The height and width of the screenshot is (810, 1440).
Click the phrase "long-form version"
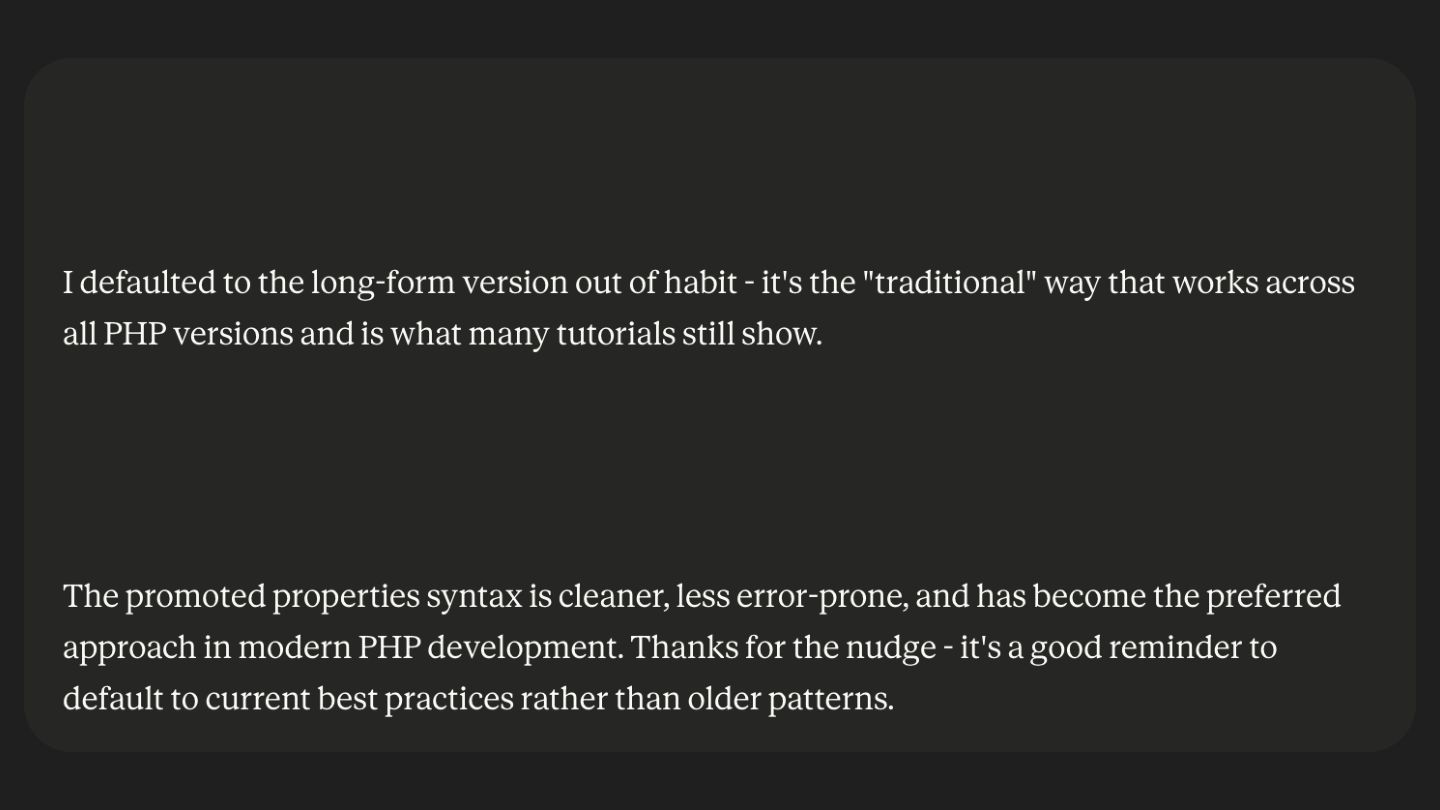coord(438,283)
